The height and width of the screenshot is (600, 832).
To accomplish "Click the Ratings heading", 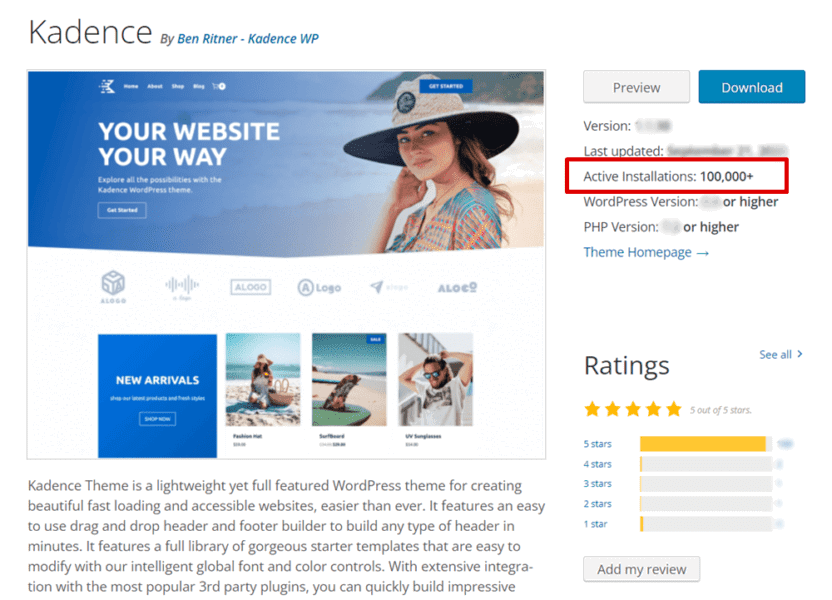I will coord(627,366).
